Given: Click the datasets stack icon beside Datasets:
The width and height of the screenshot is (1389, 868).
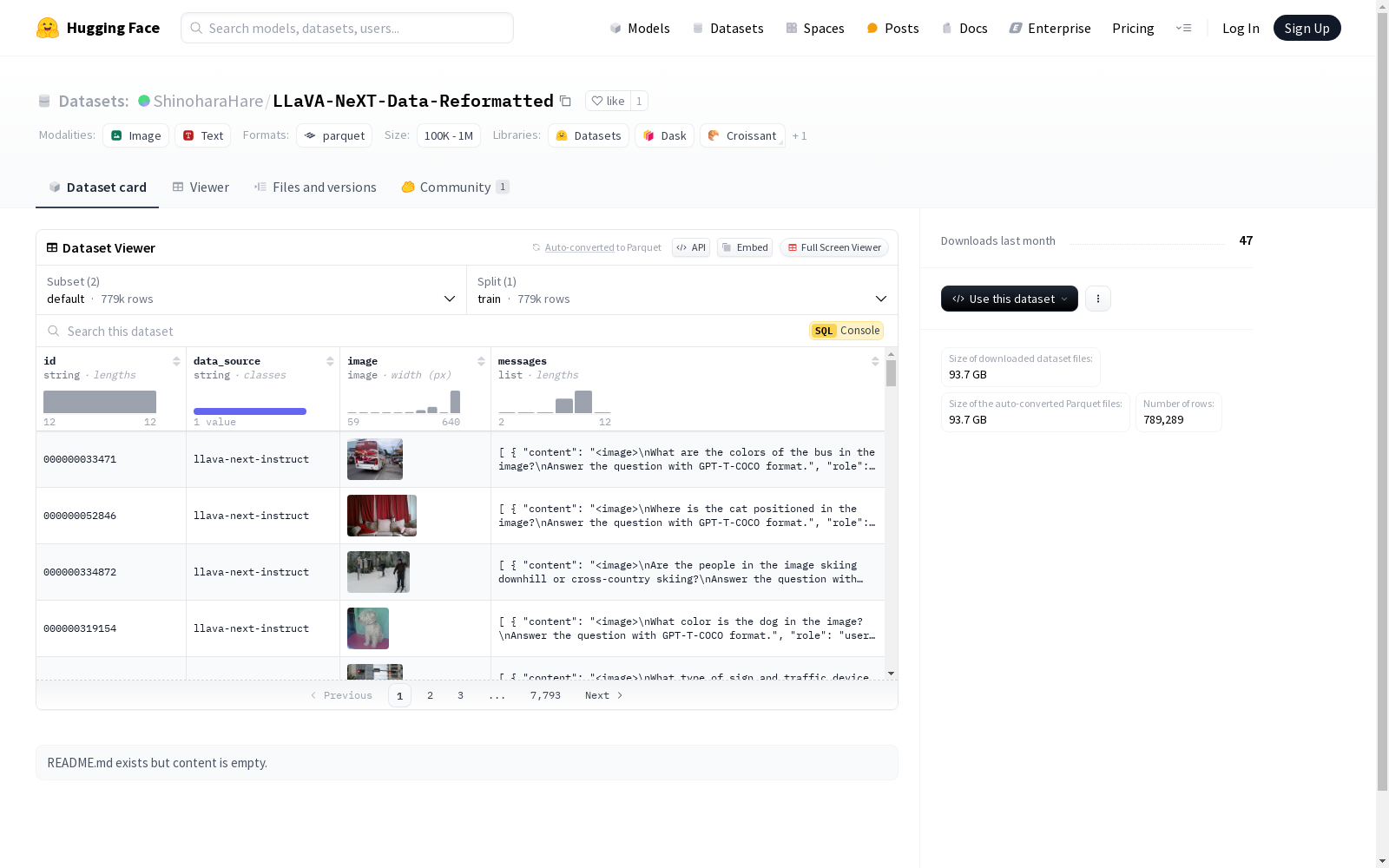Looking at the screenshot, I should (x=44, y=101).
